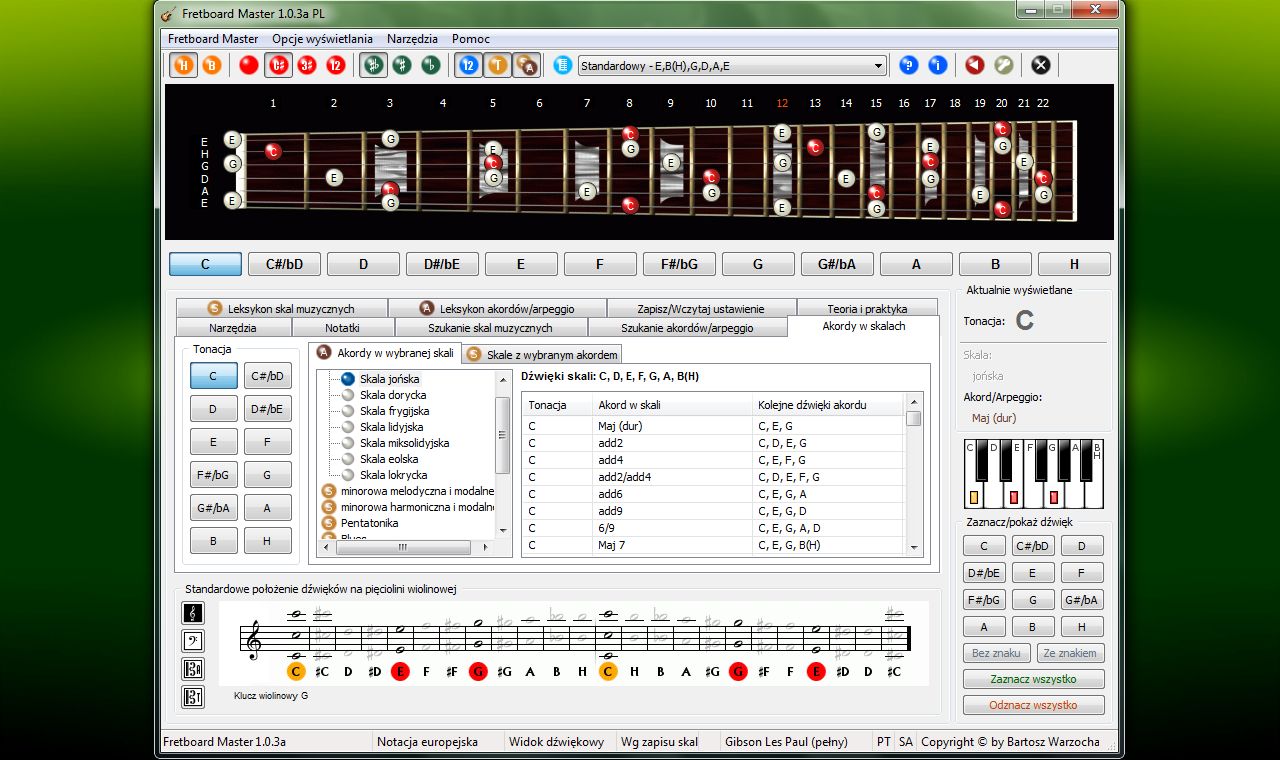Open Opcje wyświetlania menu

pos(322,39)
